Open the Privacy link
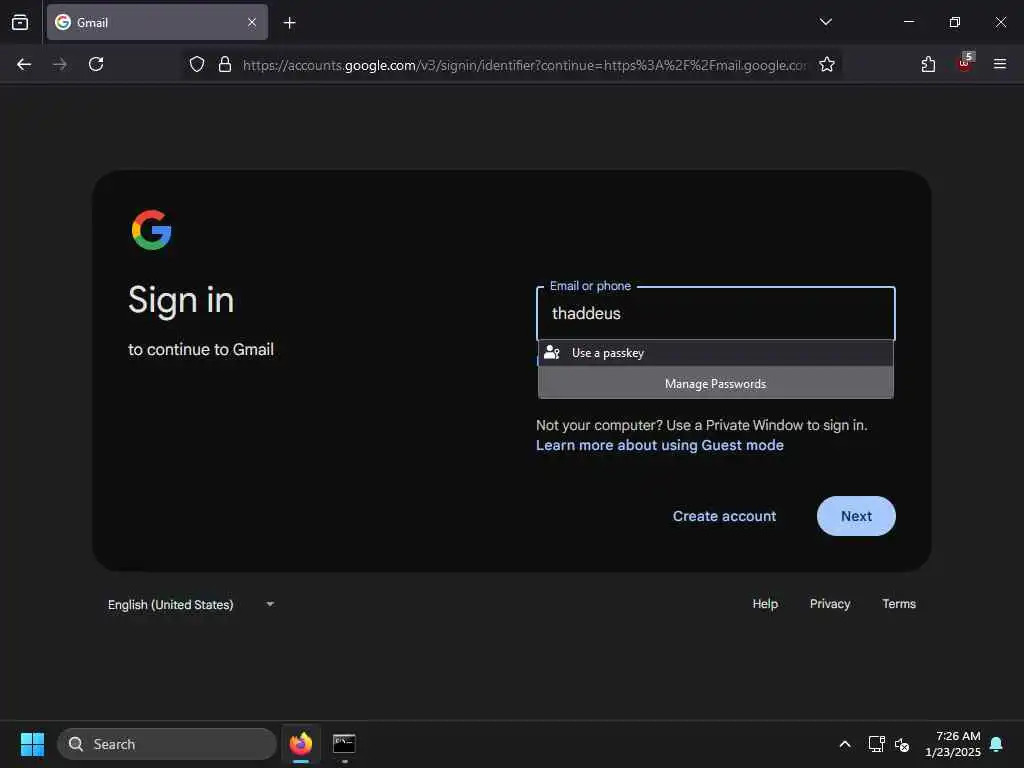Screen dimensions: 1024x768 click(829, 604)
